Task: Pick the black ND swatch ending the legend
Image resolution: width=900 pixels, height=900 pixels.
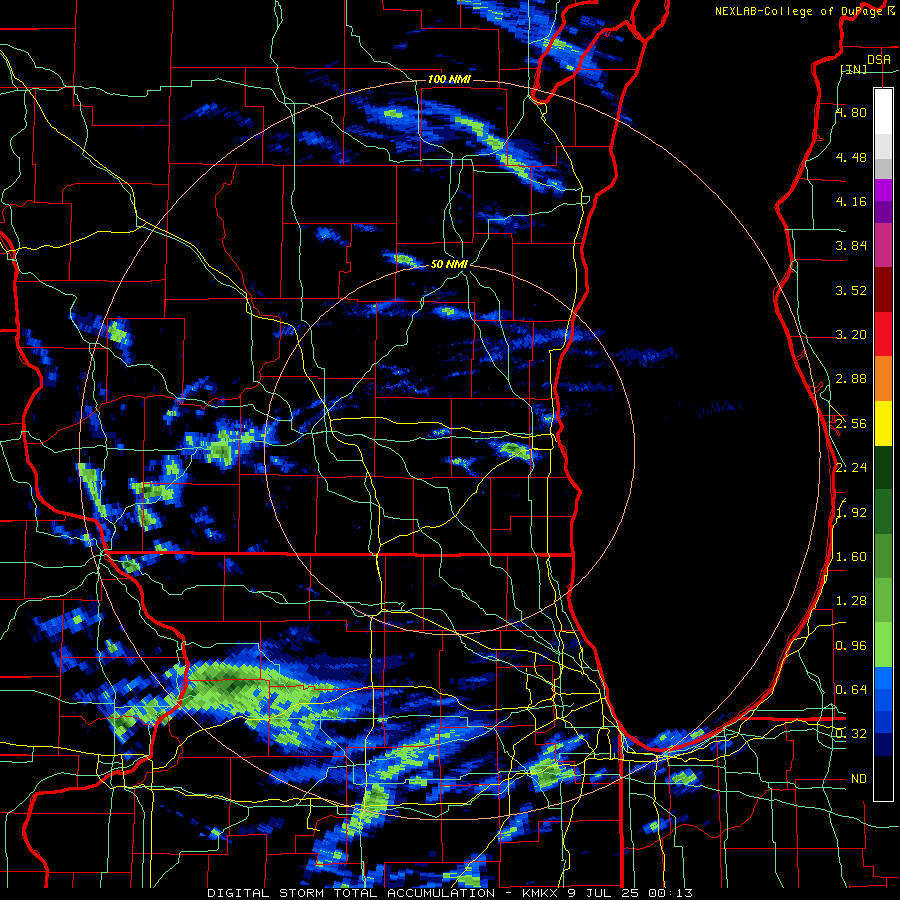Action: point(883,778)
